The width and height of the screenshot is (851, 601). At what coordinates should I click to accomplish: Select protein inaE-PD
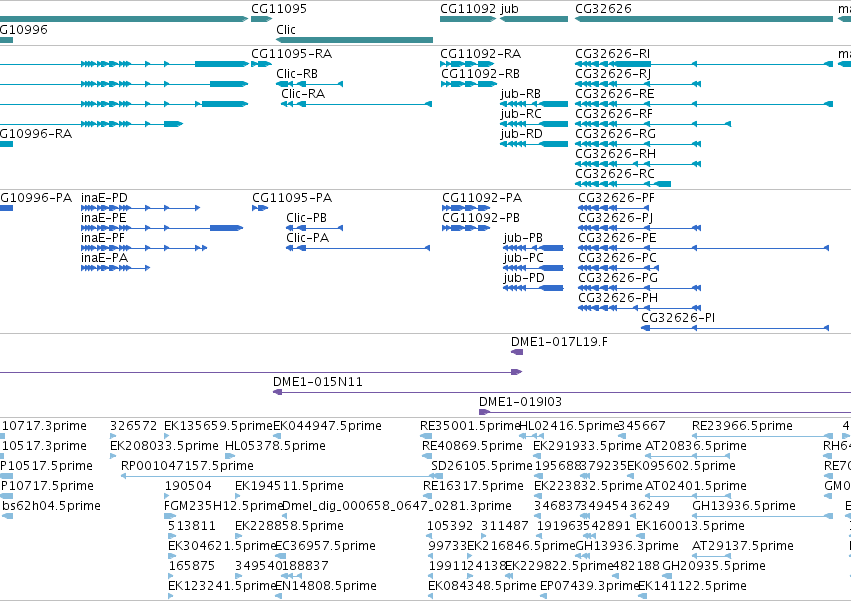[104, 198]
